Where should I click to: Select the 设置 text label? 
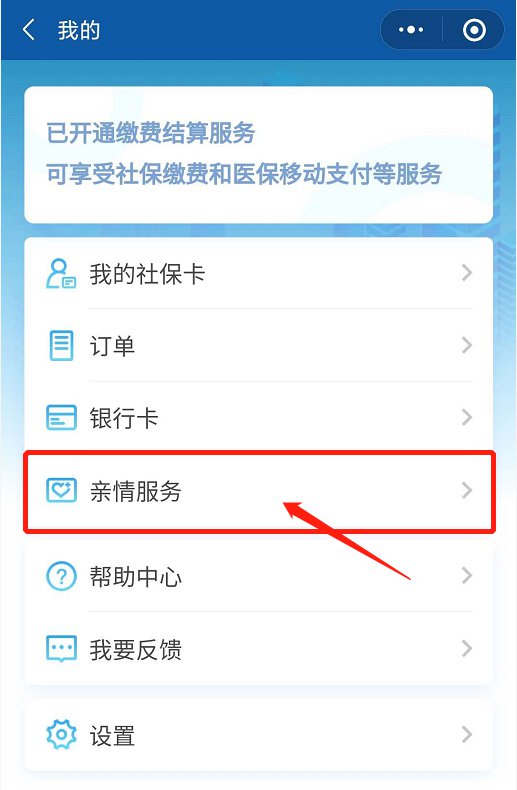pos(112,736)
